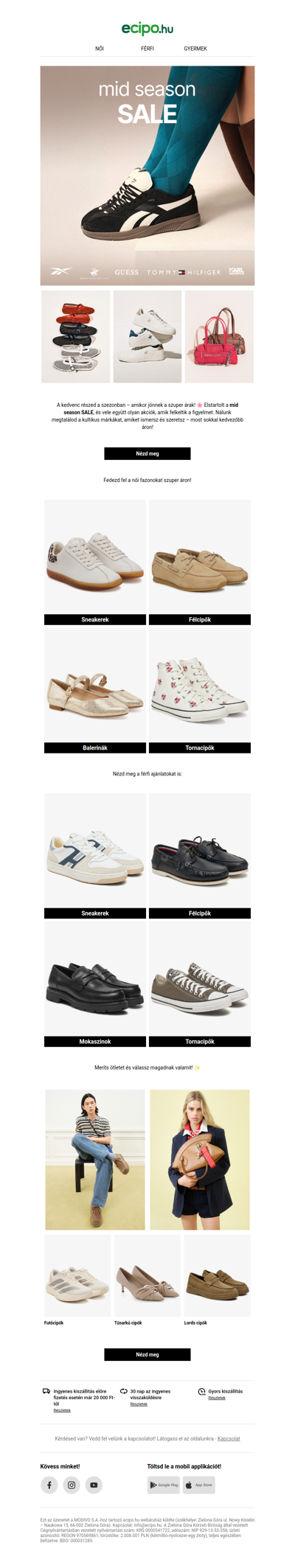Image resolution: width=295 pixels, height=1568 pixels.
Task: Open the YouTube social icon
Action: tap(94, 1485)
